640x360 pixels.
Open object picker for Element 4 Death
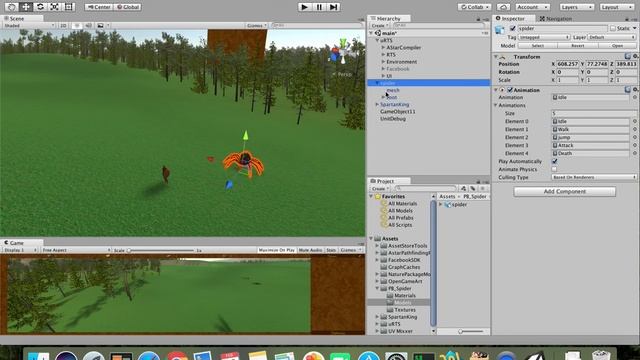point(635,153)
